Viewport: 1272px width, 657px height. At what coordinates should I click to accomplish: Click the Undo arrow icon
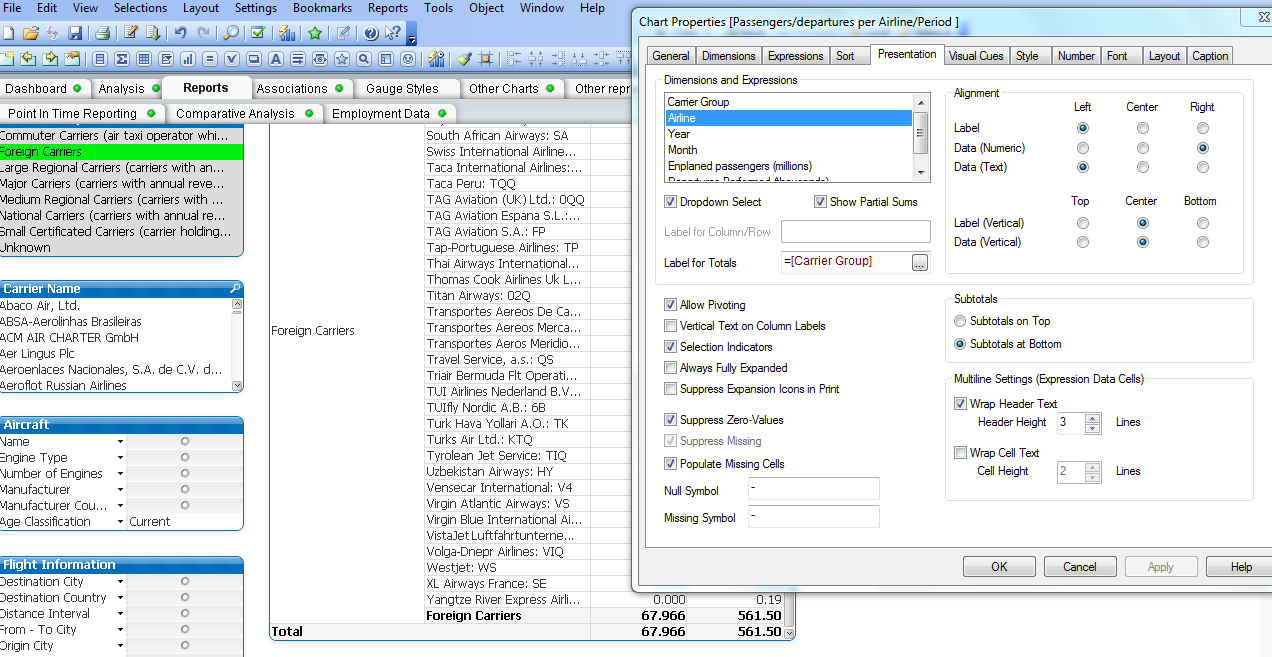tap(180, 33)
